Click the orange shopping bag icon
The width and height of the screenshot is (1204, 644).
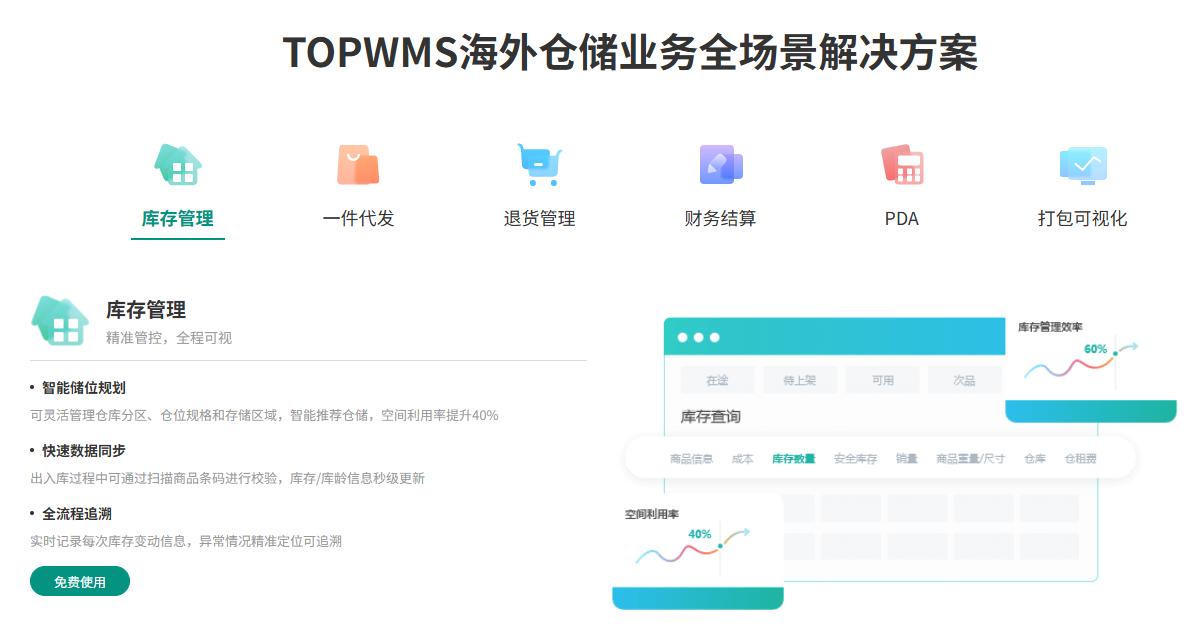(x=358, y=165)
